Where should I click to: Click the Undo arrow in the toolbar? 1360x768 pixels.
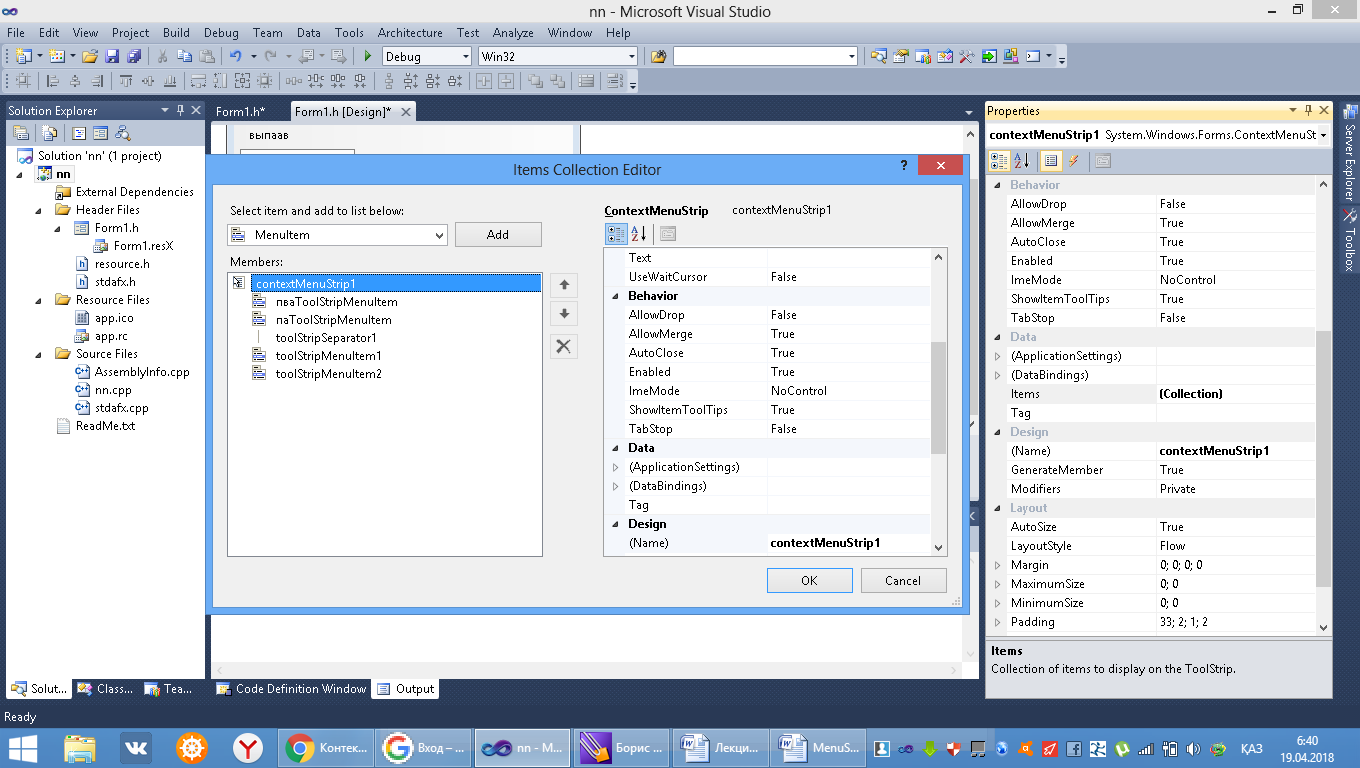235,57
